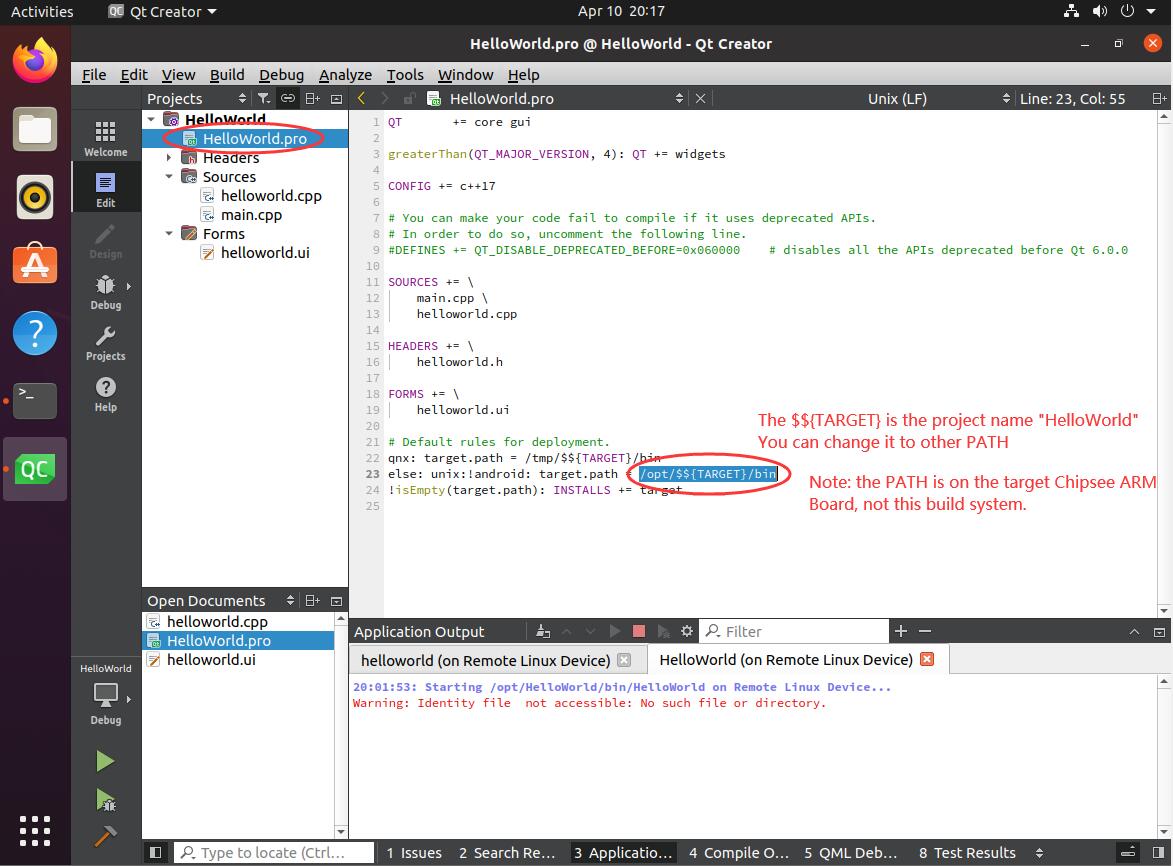Screen dimensions: 1173x866
Task: Click the code editor vertical scrollbar
Action: tap(1164, 363)
